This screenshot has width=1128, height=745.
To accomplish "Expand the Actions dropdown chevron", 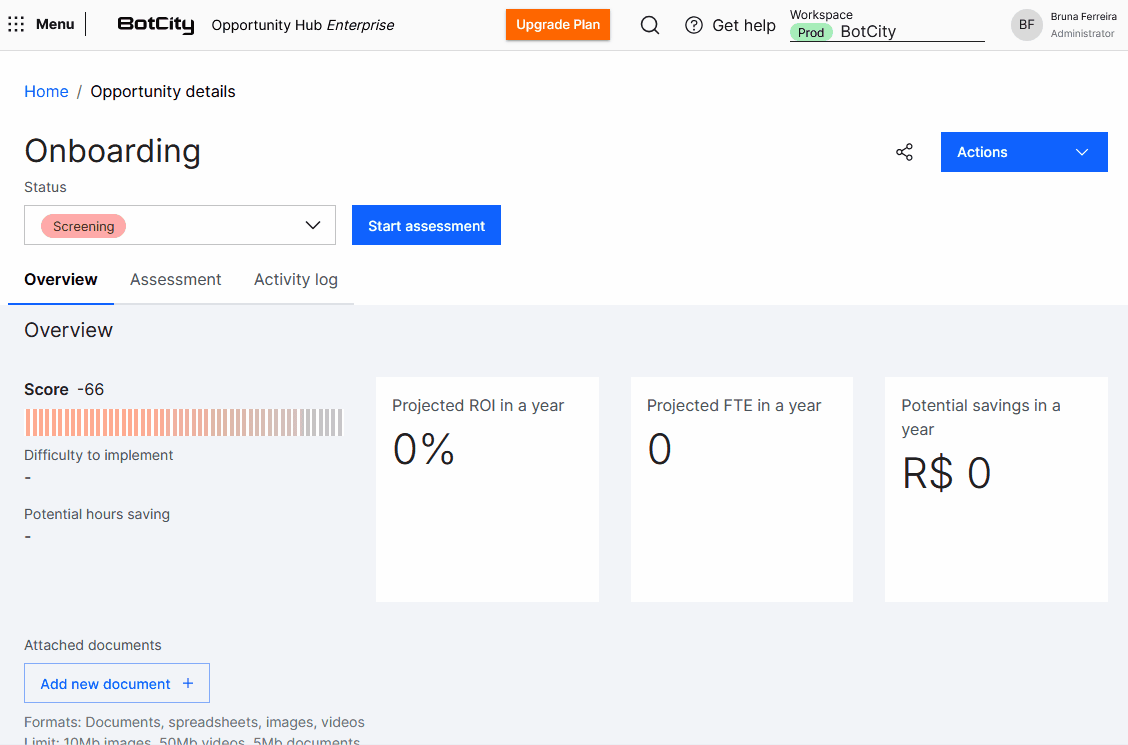I will 1081,152.
